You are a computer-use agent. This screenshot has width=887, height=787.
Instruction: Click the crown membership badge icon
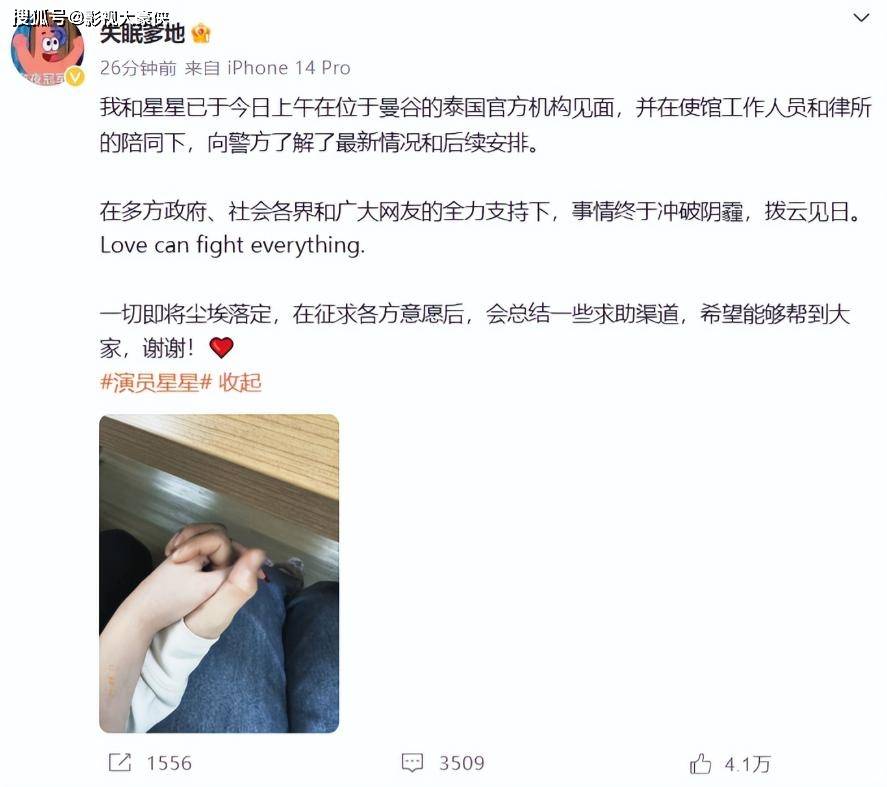(x=201, y=34)
